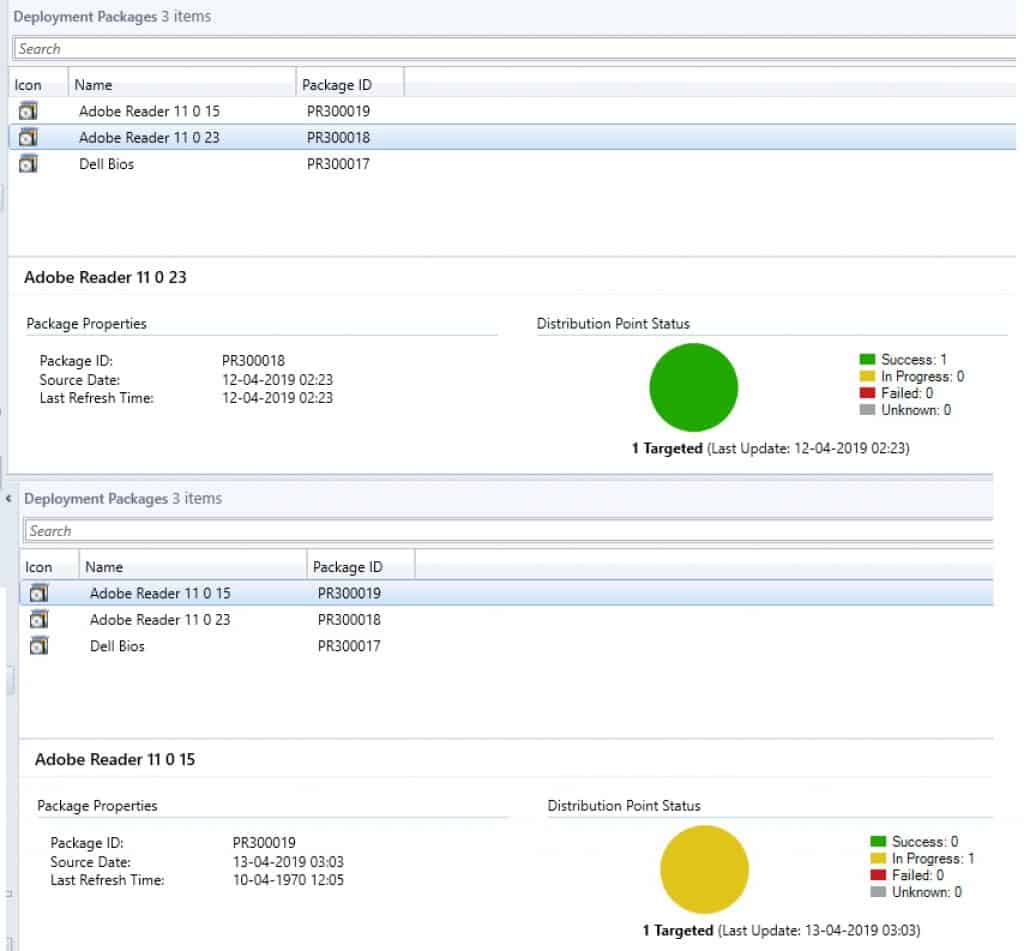Sort by Icon column in top list

(x=38, y=85)
